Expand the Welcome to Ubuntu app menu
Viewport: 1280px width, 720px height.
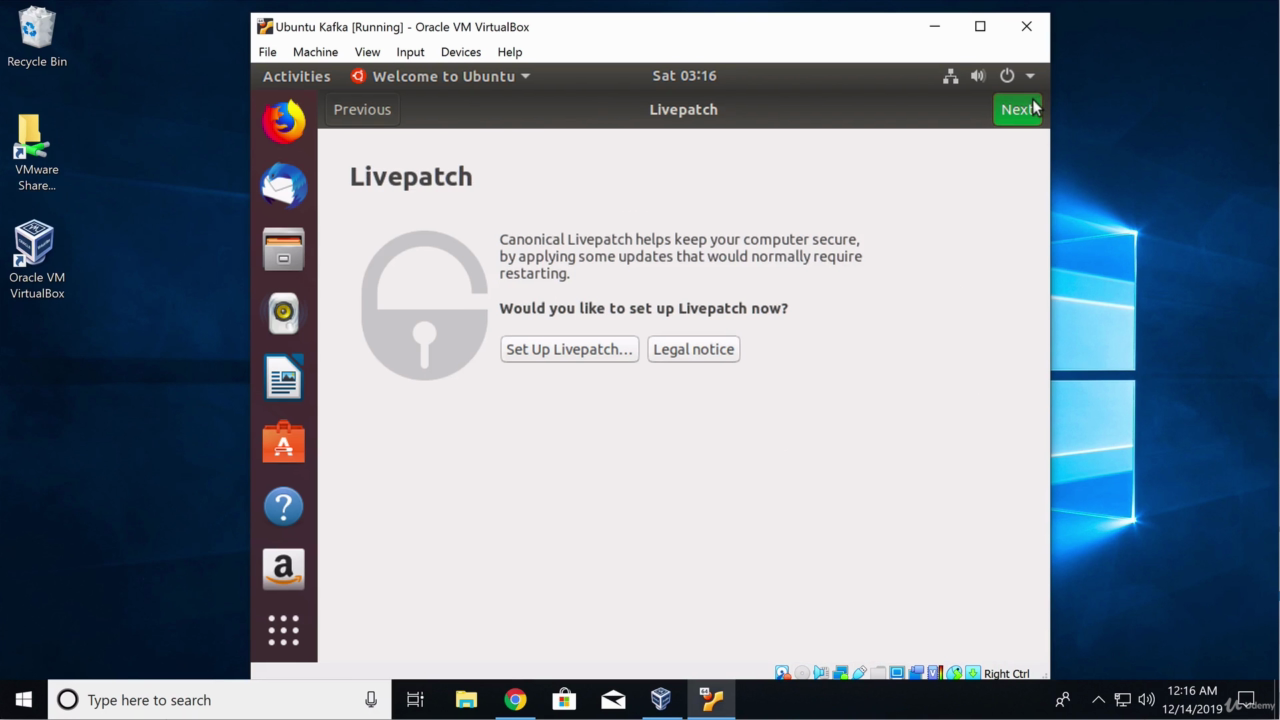click(440, 76)
